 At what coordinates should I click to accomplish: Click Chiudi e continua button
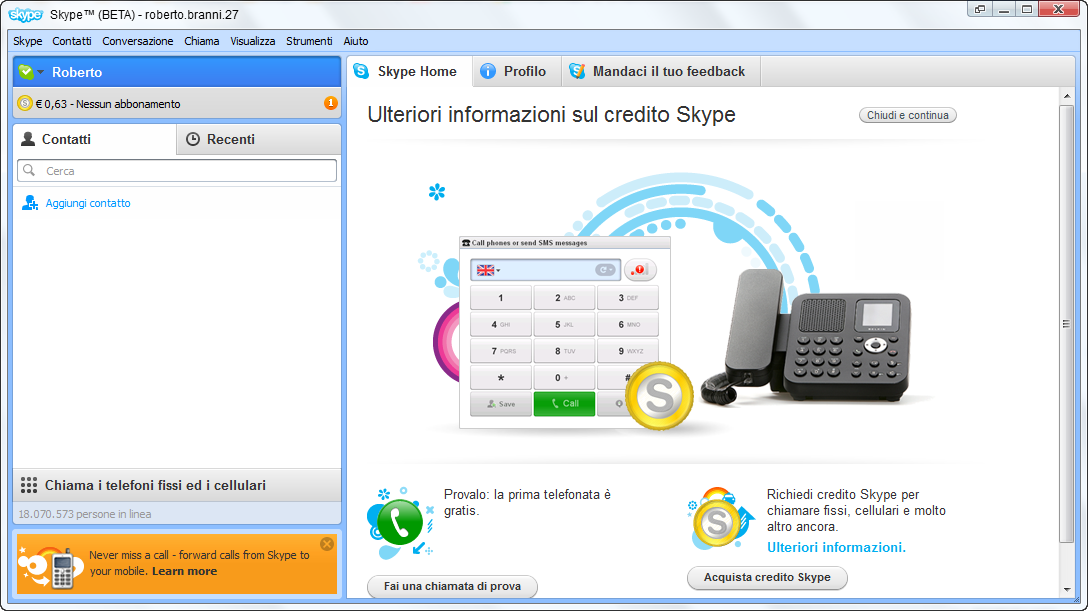[908, 115]
